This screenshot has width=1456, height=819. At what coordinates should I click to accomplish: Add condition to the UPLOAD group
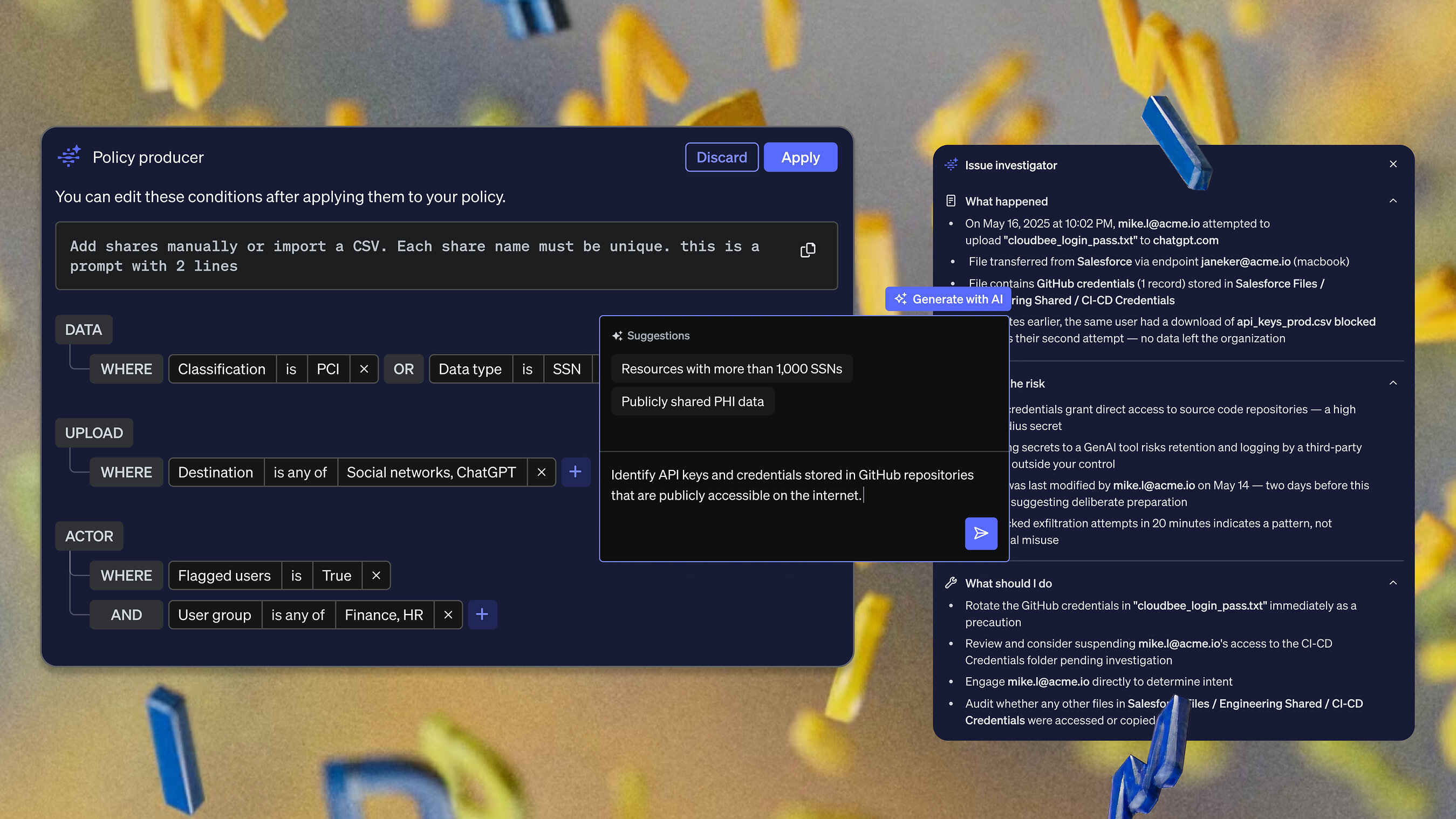[x=576, y=472]
